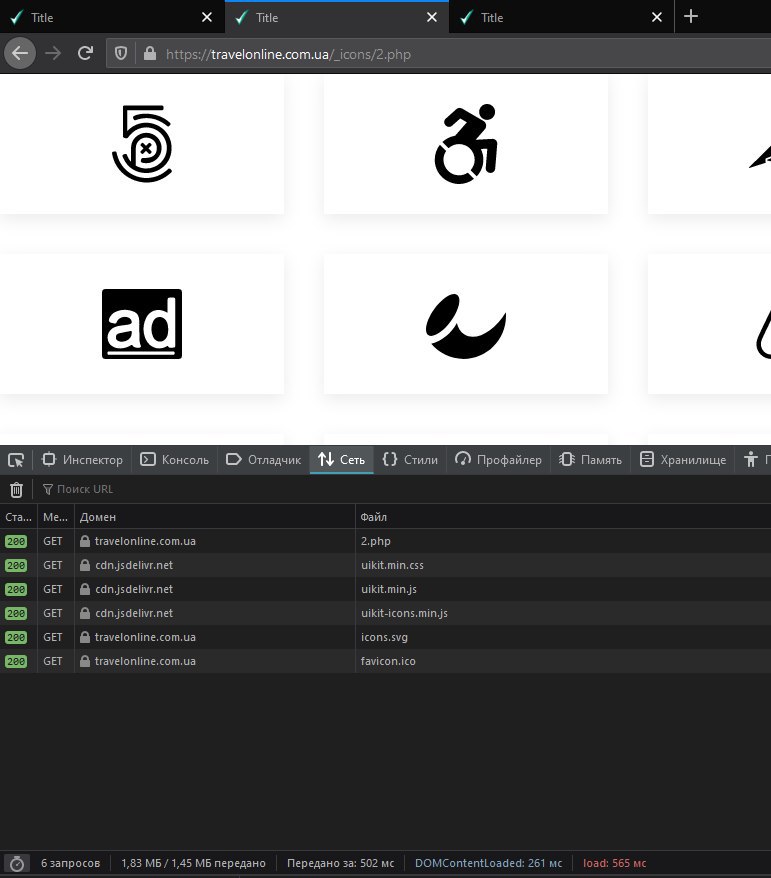This screenshot has height=878, width=771.
Task: Close the first Title tab
Action: [207, 17]
